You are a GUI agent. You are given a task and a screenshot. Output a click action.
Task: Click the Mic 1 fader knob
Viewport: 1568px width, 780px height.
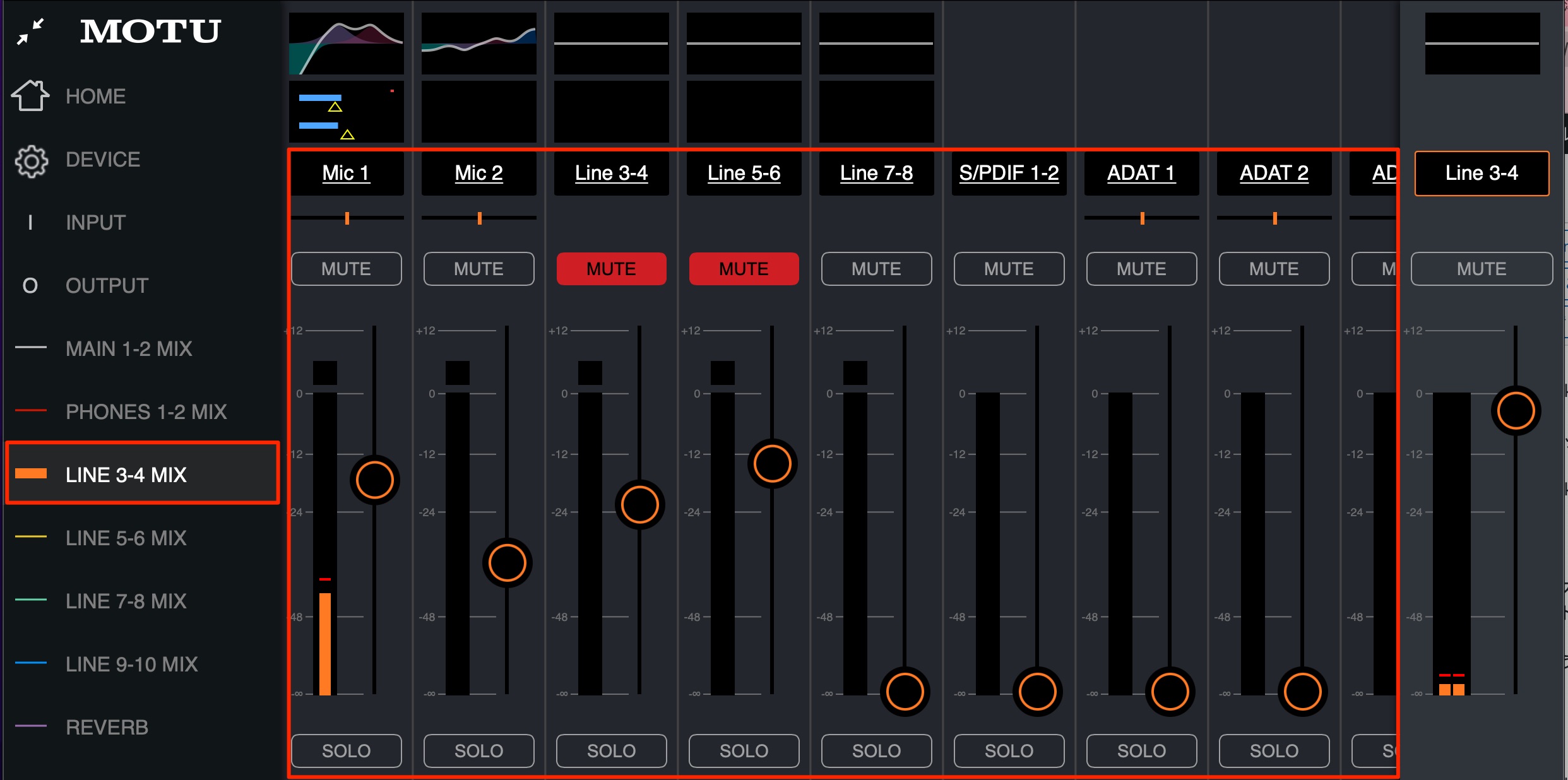[x=375, y=480]
